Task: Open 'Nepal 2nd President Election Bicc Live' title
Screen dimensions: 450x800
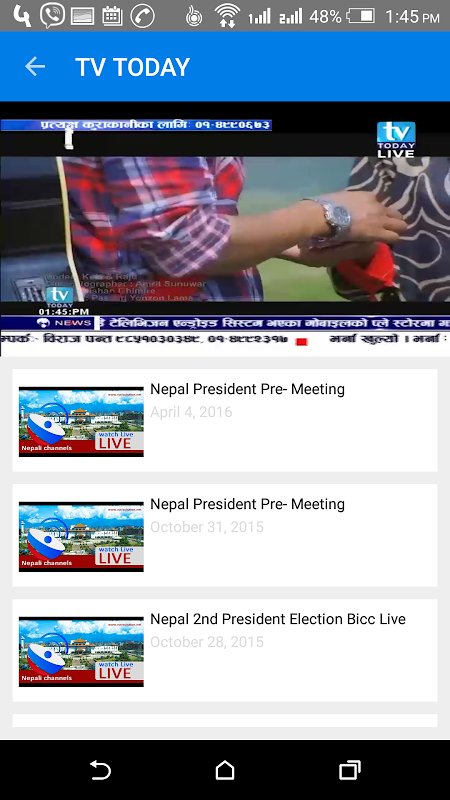Action: pyautogui.click(x=278, y=619)
